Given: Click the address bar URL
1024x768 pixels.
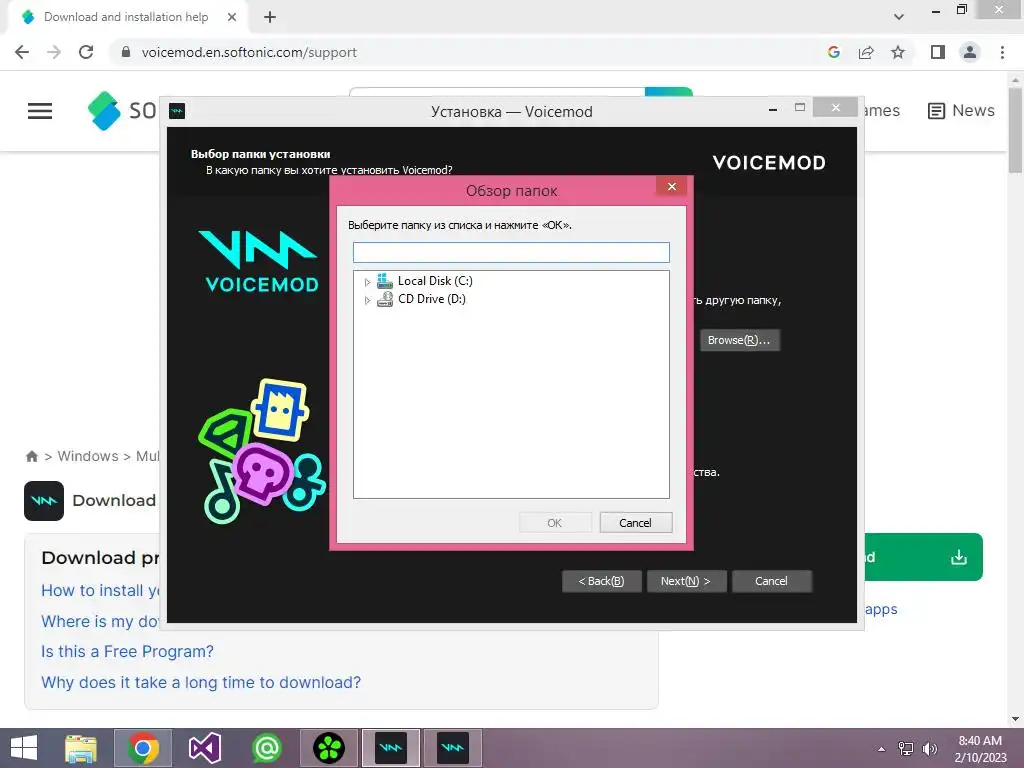Looking at the screenshot, I should click(249, 52).
